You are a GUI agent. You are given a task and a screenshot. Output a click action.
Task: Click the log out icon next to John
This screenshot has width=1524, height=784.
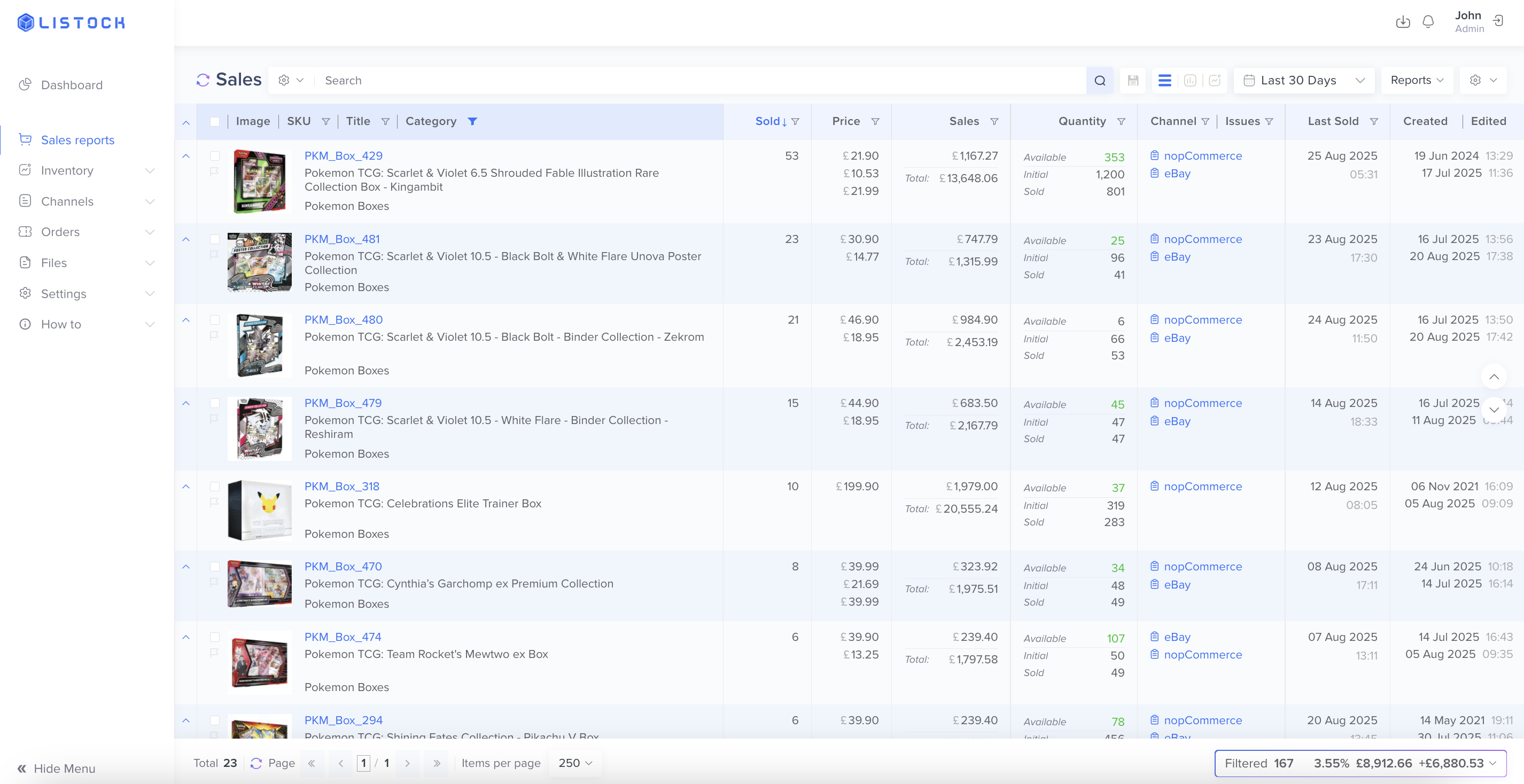[x=1498, y=21]
